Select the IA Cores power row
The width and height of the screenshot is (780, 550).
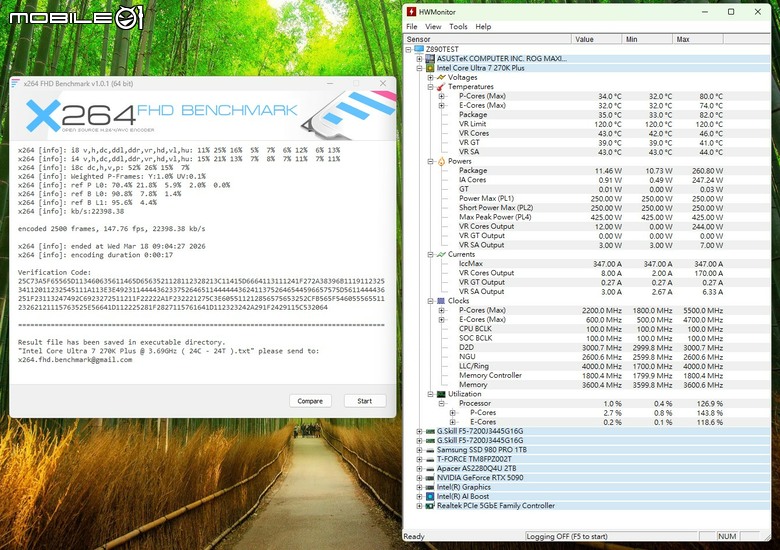[588, 180]
